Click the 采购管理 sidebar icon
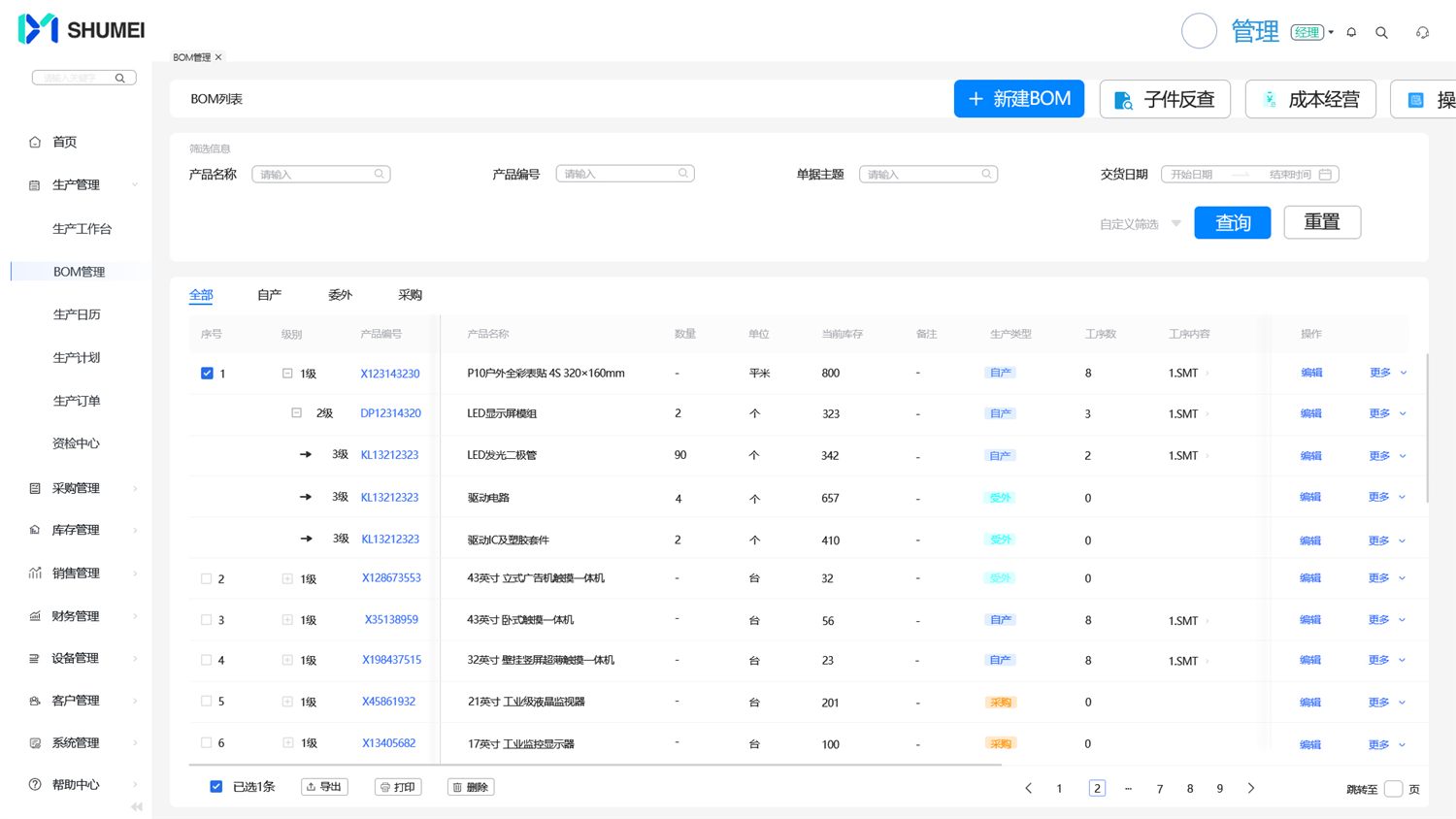Screen dimensions: 1456x819 [35, 488]
